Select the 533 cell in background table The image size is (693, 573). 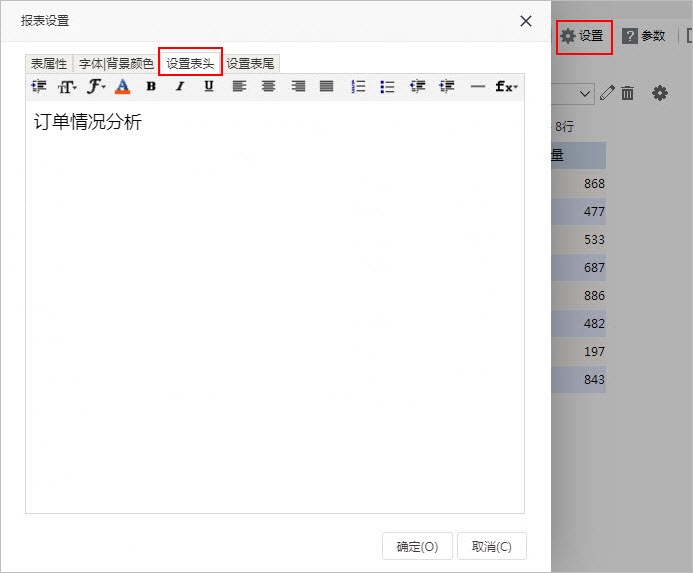click(579, 239)
